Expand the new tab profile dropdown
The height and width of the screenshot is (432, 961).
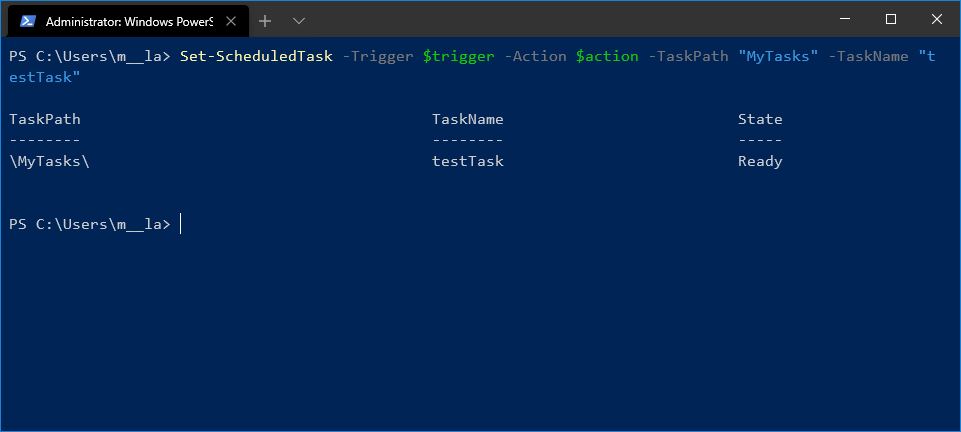pos(299,20)
